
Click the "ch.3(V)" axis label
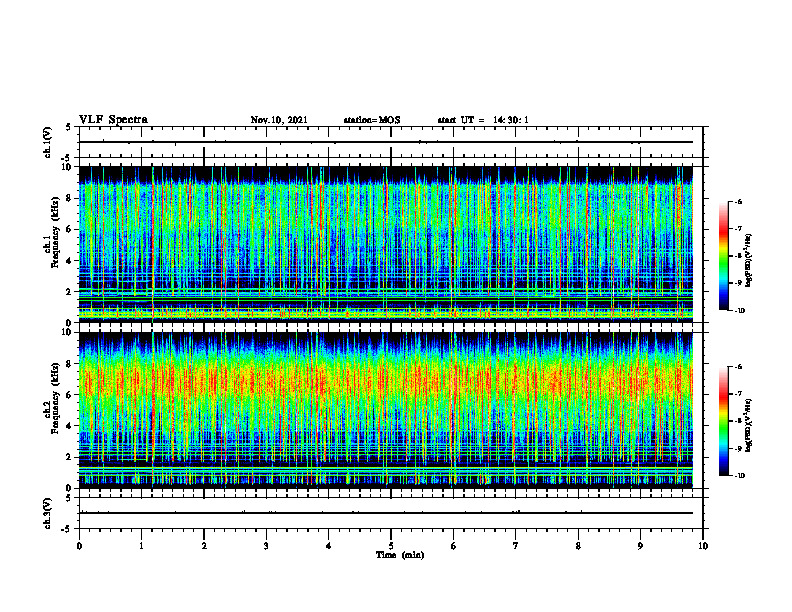click(x=48, y=513)
